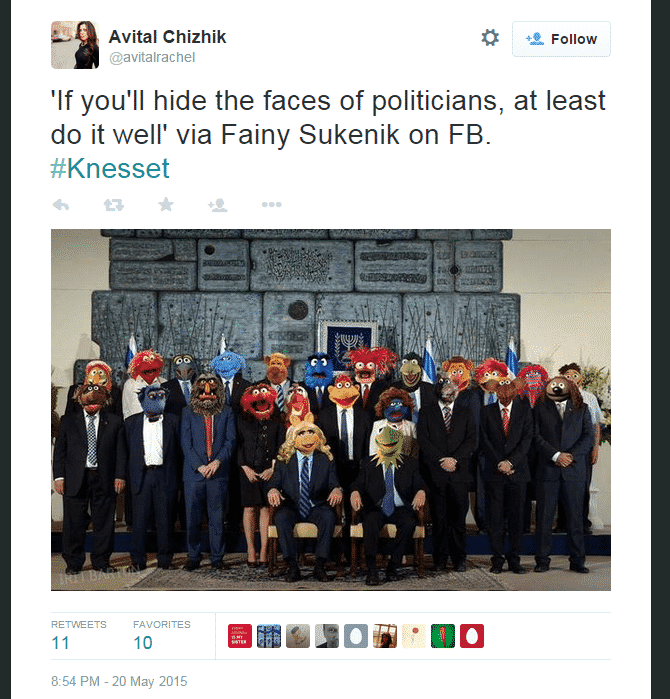Open the grey-blue egg default avatar
This screenshot has height=699, width=670.
coord(356,636)
